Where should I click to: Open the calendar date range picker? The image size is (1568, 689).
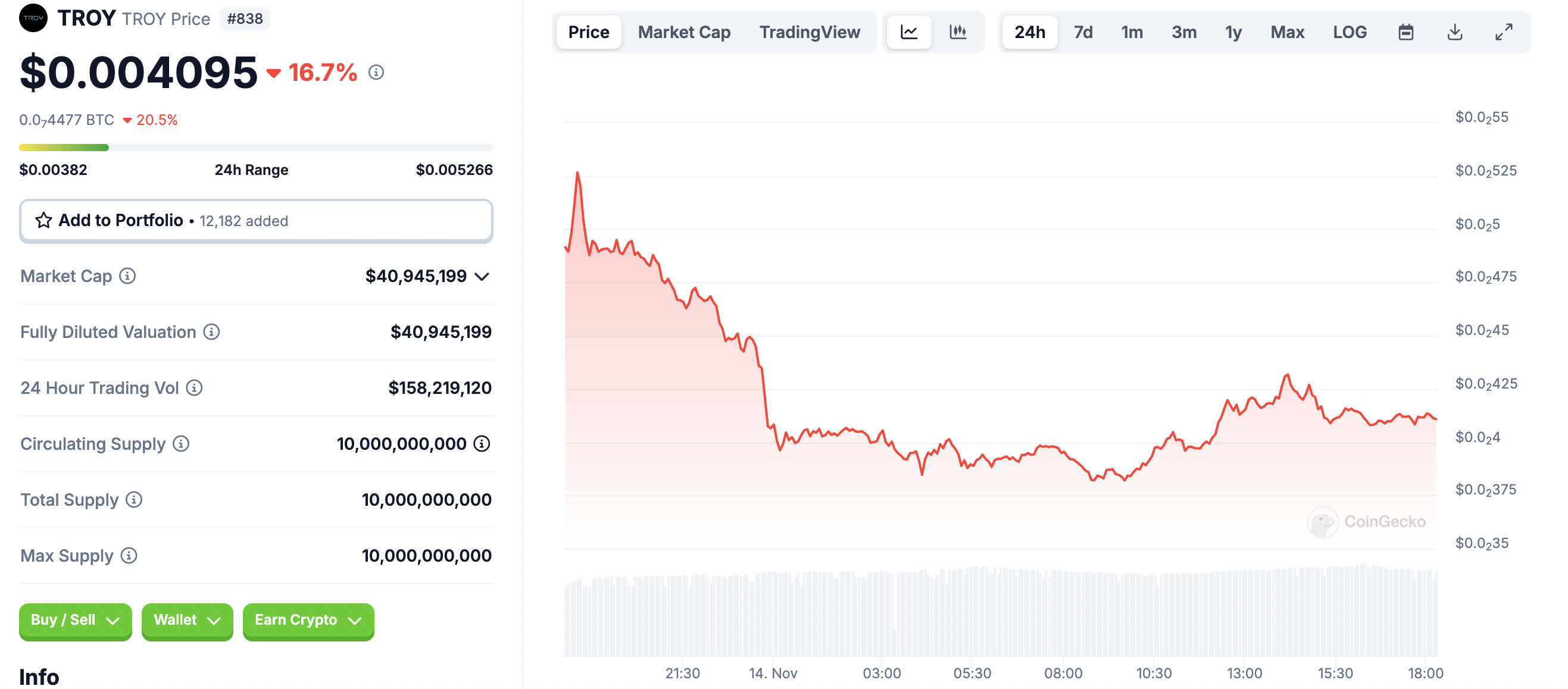[1405, 32]
